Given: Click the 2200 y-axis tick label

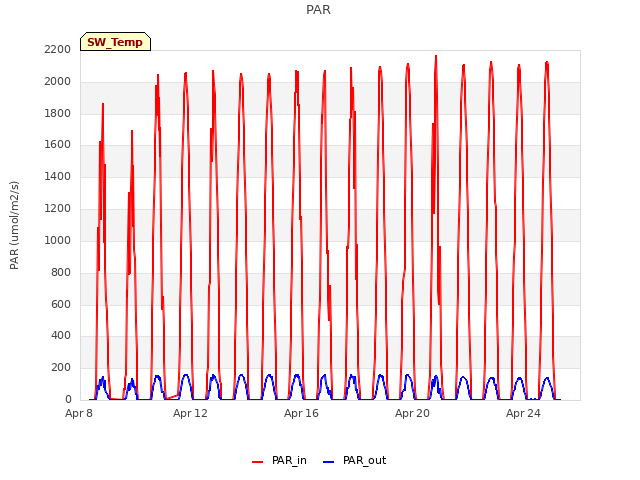Looking at the screenshot, I should coord(58,50).
